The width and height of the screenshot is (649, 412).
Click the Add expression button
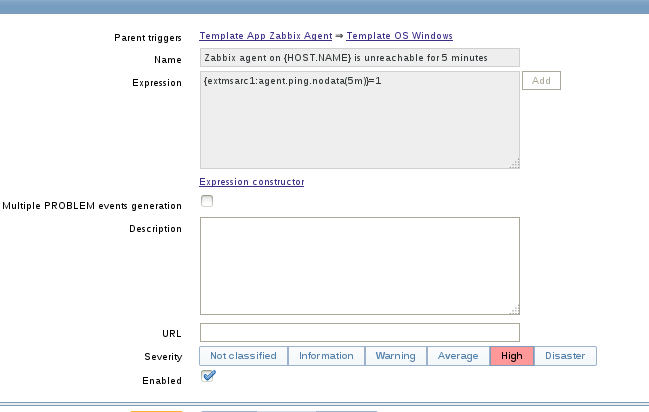click(x=541, y=80)
